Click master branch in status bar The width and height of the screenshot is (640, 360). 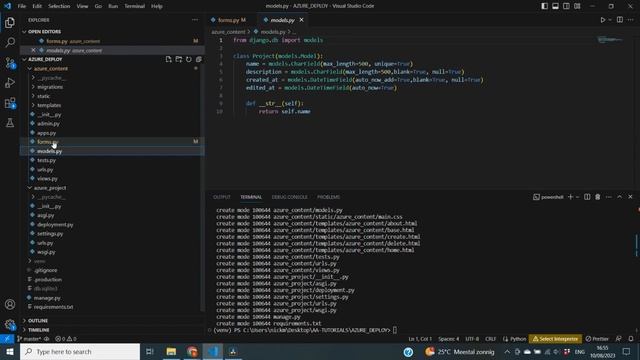tap(29, 339)
